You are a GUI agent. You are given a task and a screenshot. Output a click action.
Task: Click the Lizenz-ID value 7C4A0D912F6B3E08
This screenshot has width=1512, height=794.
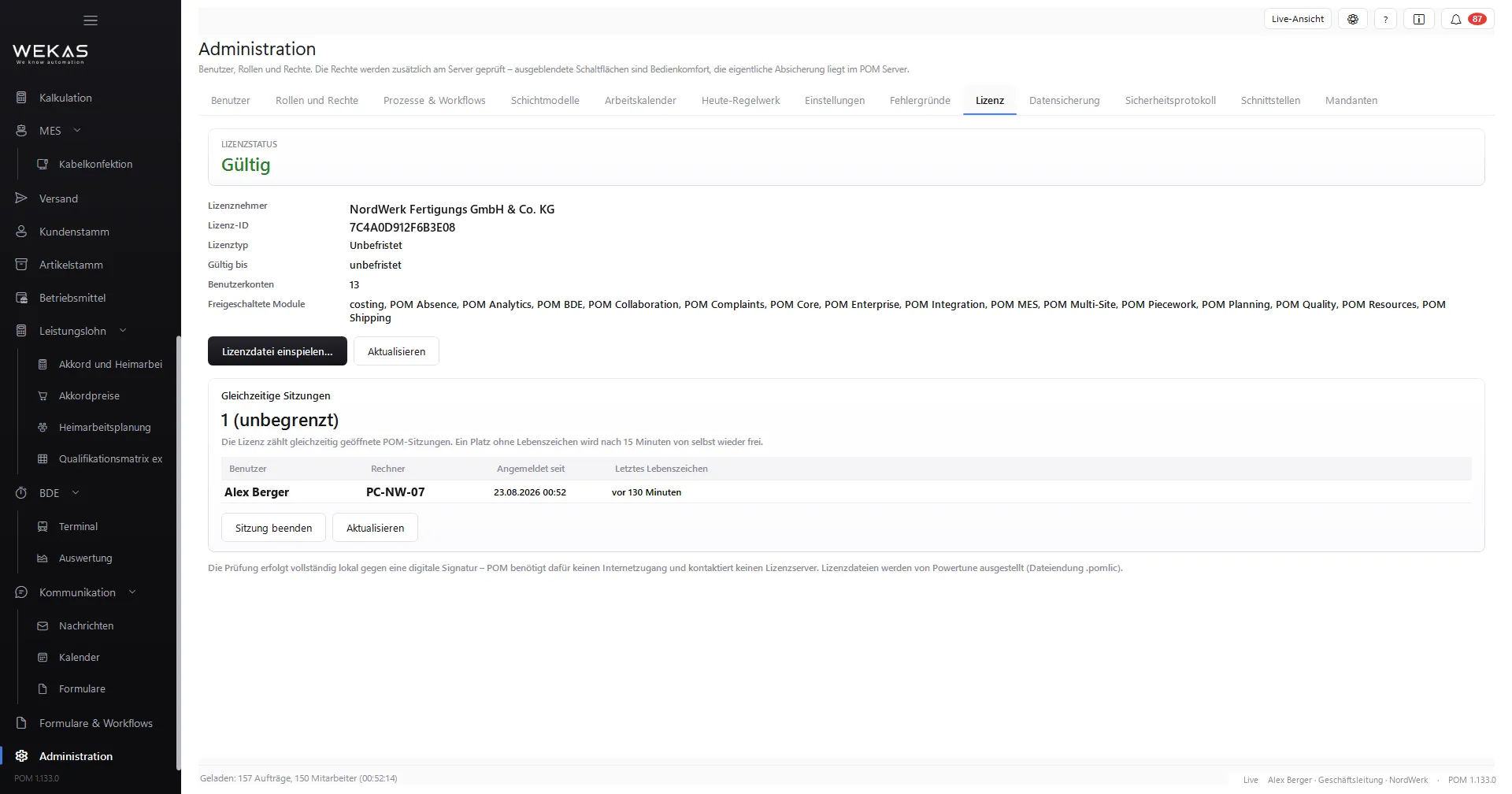[402, 227]
